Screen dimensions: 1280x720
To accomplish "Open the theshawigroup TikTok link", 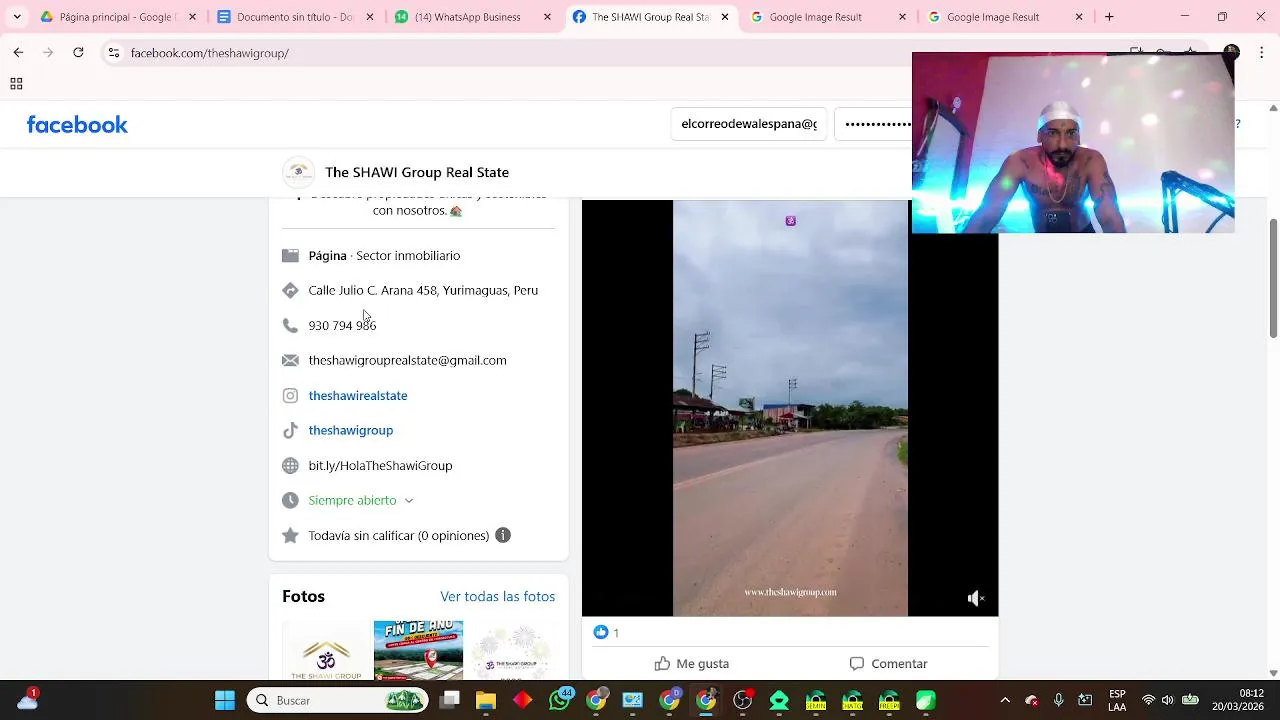I will 351,430.
